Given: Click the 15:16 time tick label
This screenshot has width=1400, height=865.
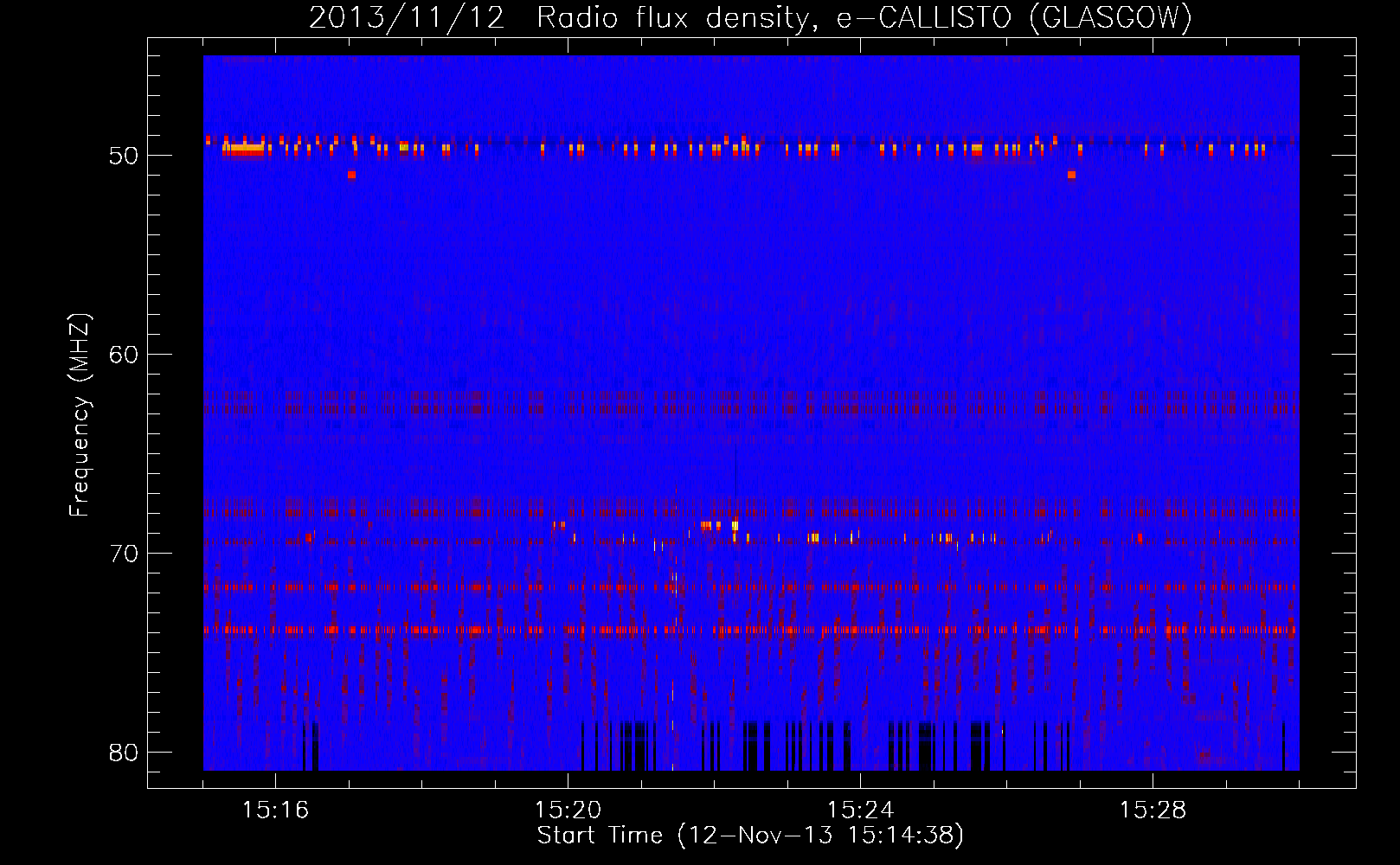Looking at the screenshot, I should click(x=275, y=810).
